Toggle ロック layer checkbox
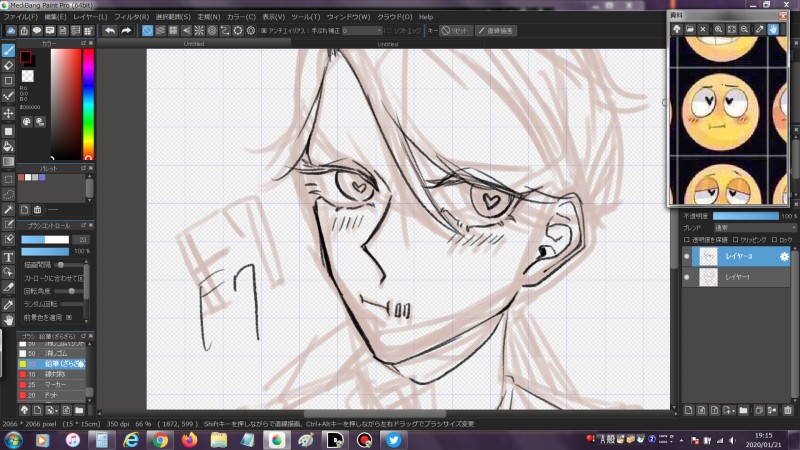Image resolution: width=800 pixels, height=450 pixels. point(774,240)
